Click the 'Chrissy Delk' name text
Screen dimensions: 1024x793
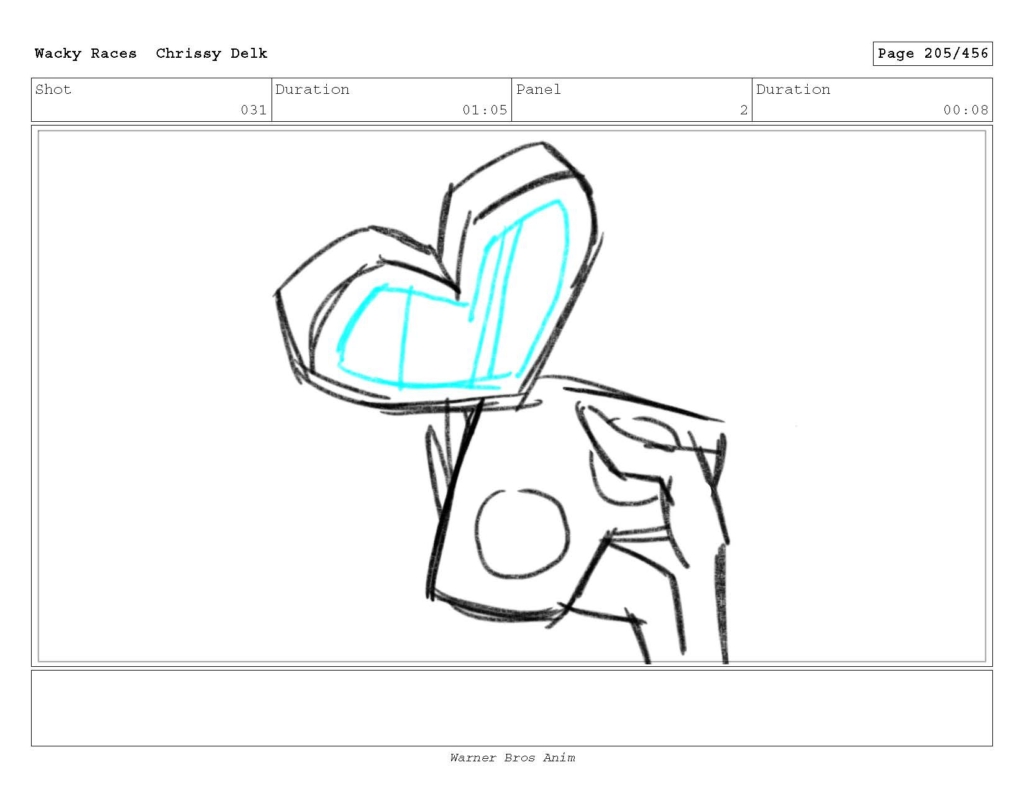211,54
